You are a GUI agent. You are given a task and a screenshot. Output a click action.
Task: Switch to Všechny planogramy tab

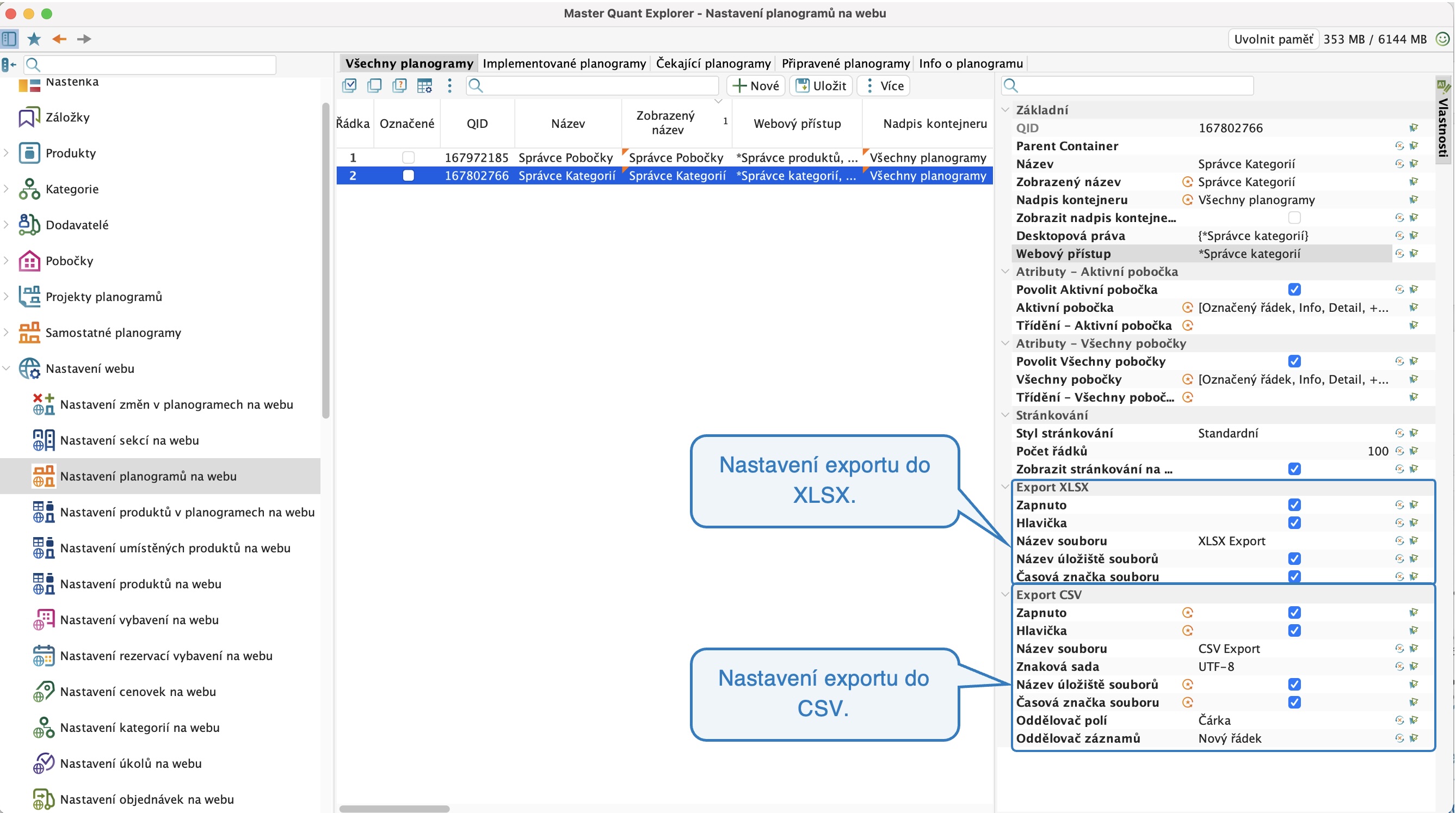tap(409, 63)
